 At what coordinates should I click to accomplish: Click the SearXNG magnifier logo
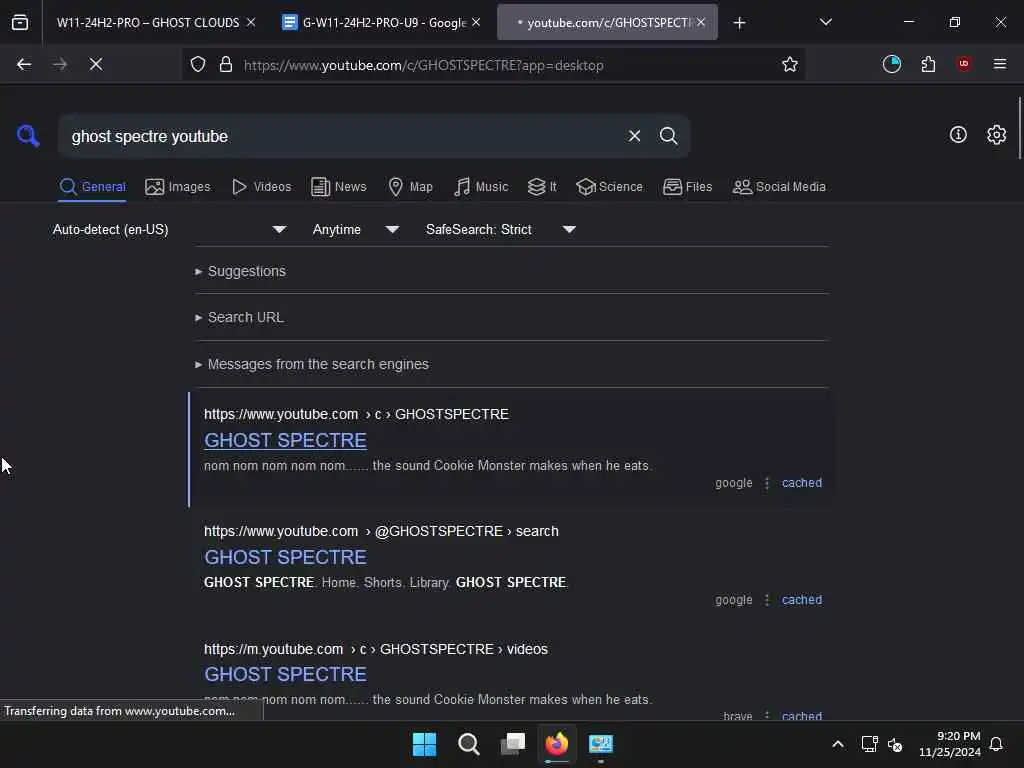pos(28,136)
